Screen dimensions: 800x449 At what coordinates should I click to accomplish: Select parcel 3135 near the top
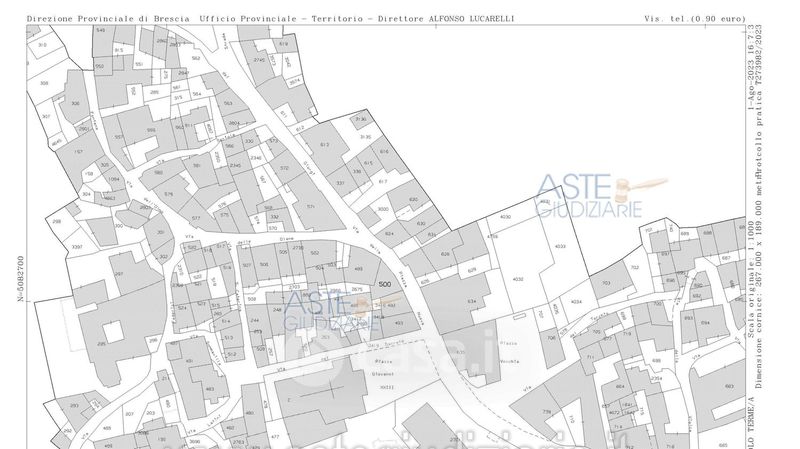coord(364,136)
